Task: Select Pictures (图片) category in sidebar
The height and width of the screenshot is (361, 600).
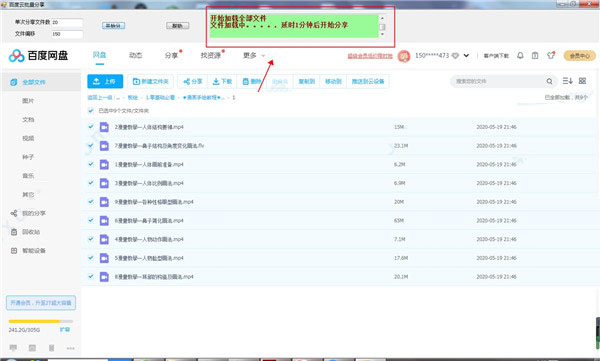Action: click(28, 101)
